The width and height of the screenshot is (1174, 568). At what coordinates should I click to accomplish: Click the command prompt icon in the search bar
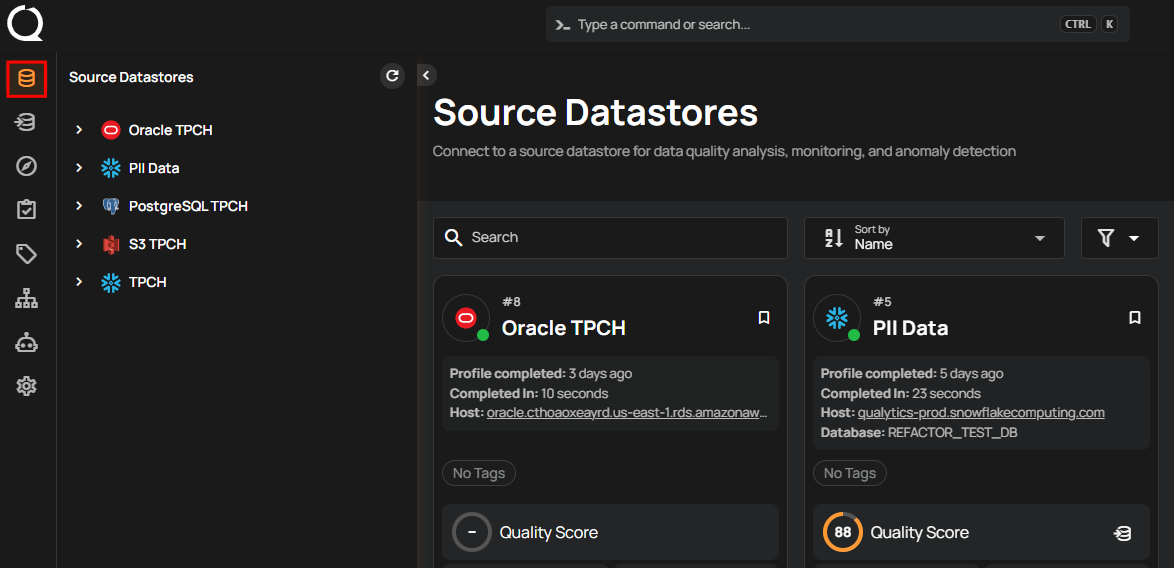[x=562, y=25]
